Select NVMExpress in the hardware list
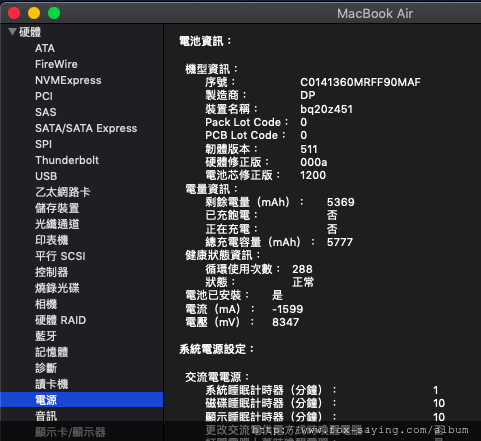This screenshot has height=441, width=481. (x=68, y=80)
